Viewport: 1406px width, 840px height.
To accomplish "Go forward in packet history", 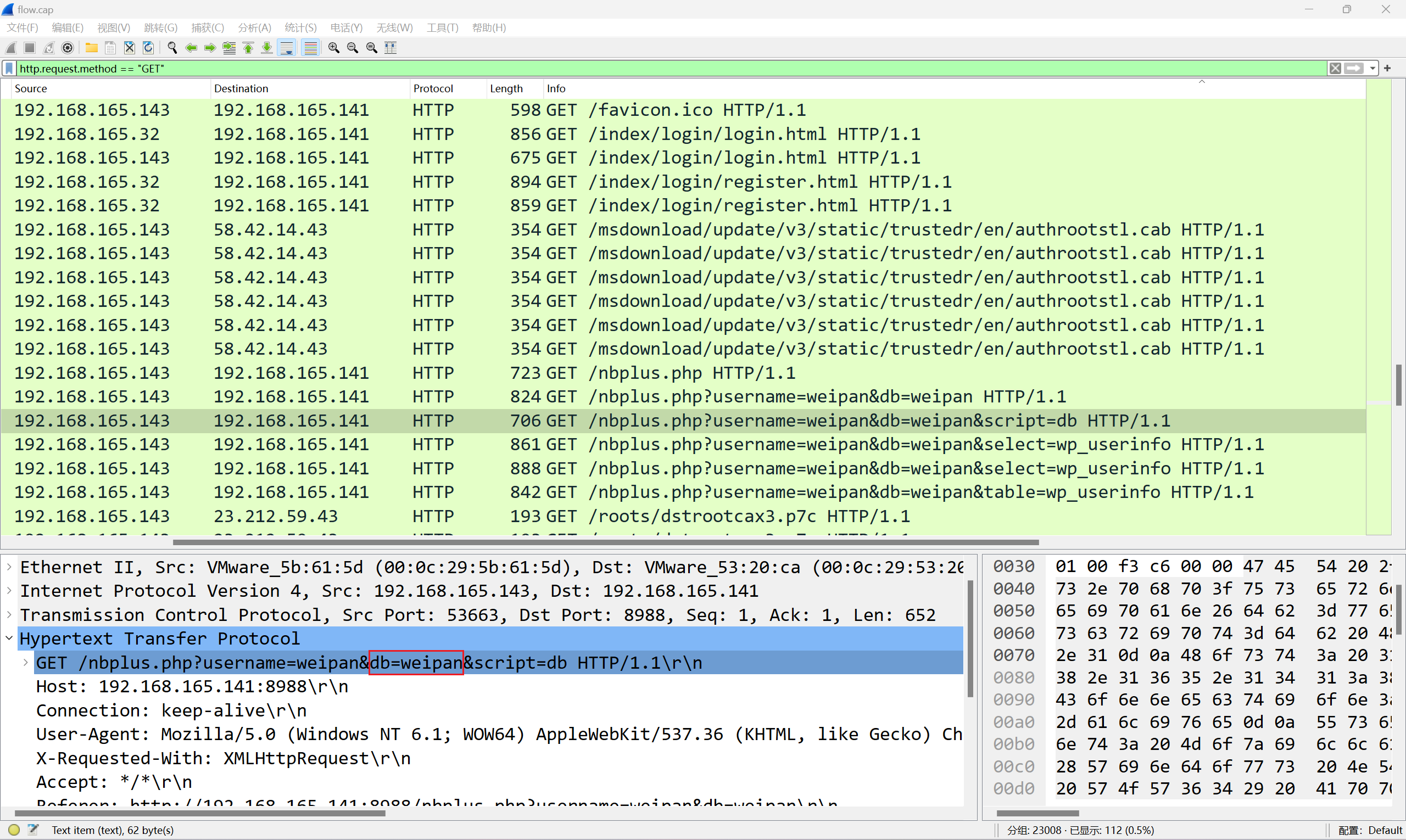I will (210, 48).
